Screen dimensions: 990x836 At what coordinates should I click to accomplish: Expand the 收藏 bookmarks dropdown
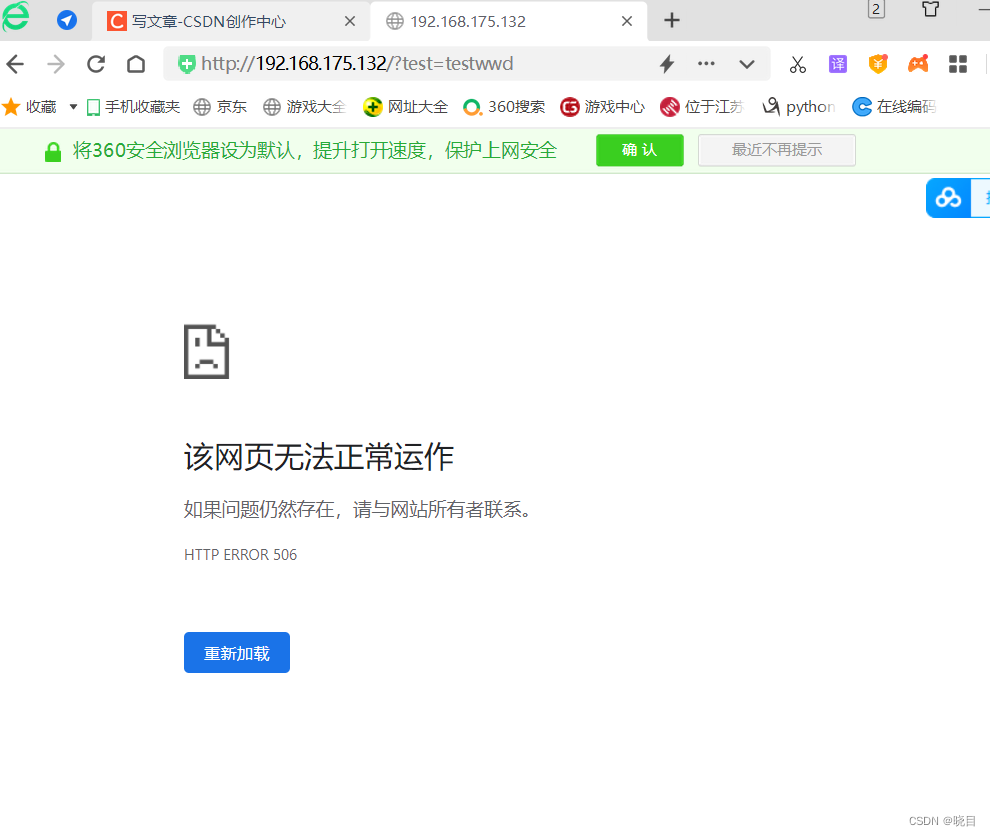pos(71,106)
